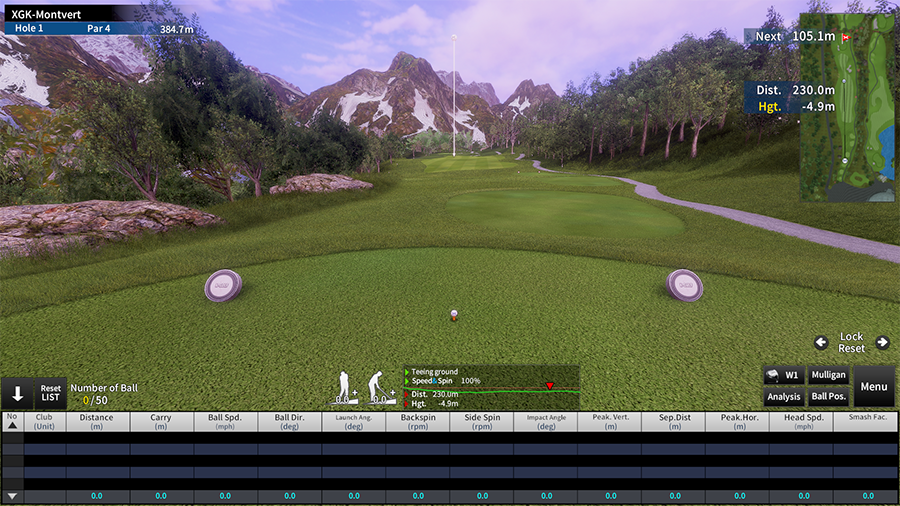This screenshot has height=506, width=900.
Task: Click the golf ball on the tee
Action: click(x=455, y=313)
